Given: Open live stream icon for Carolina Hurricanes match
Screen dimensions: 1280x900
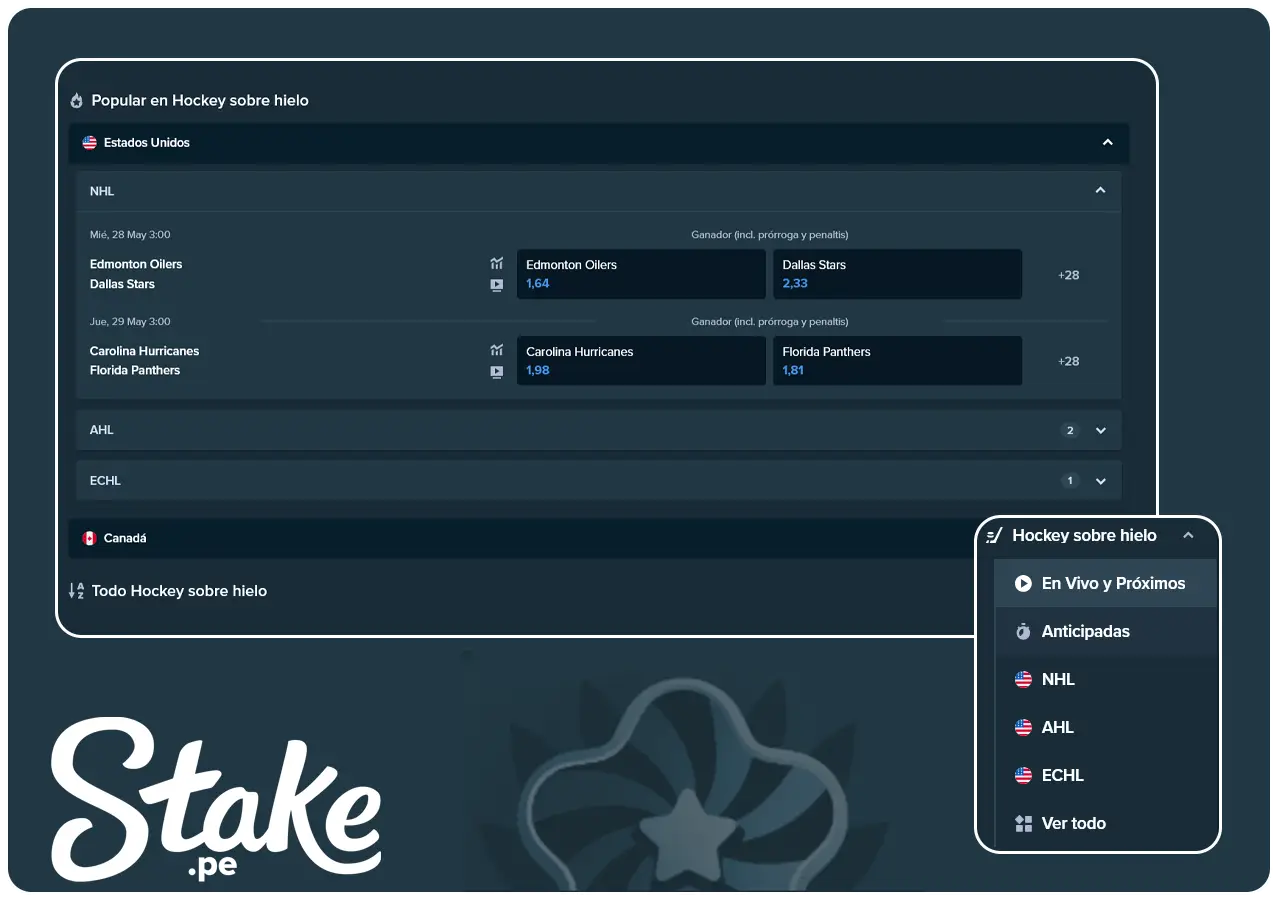Looking at the screenshot, I should click(497, 372).
